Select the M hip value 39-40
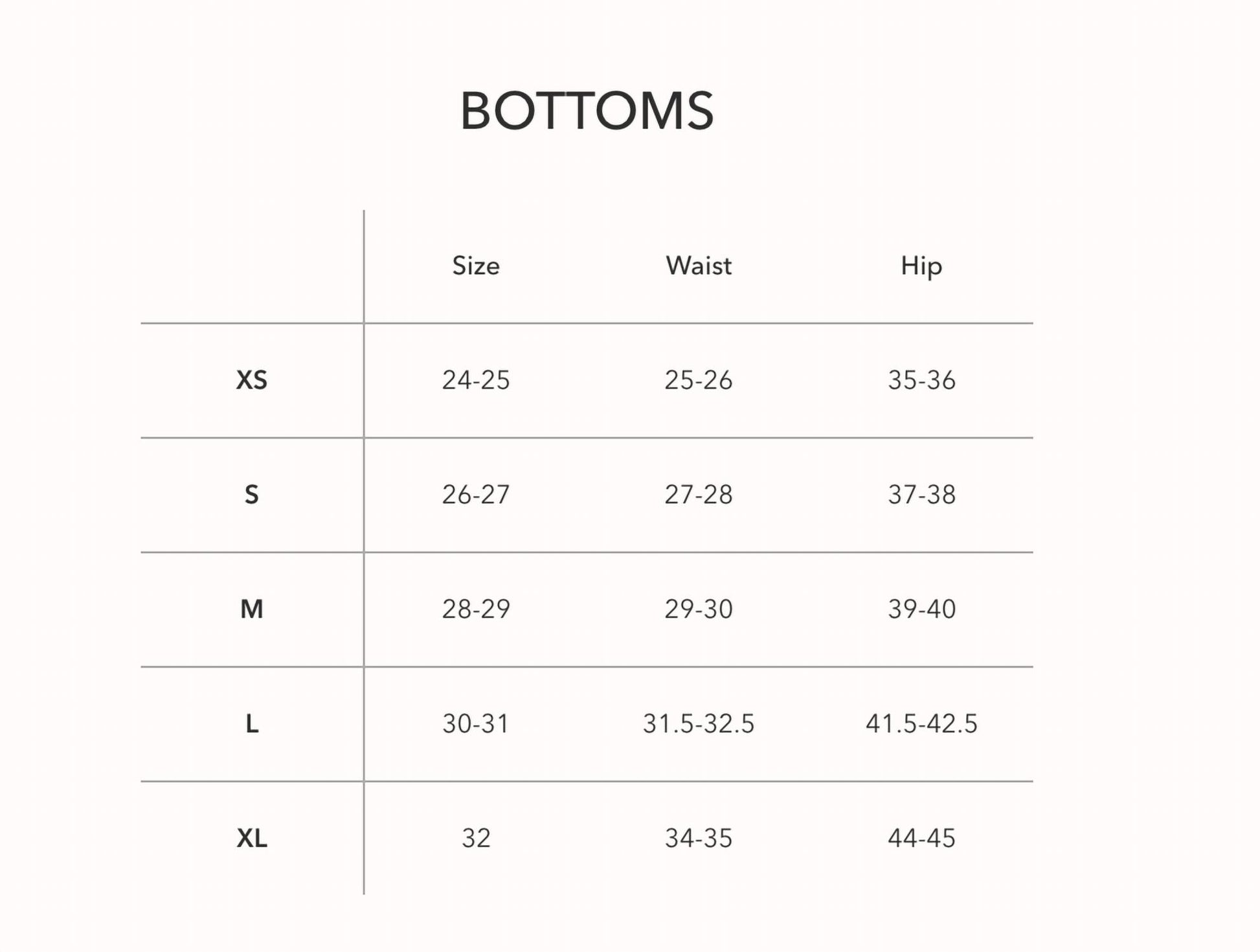Viewport: 1260px width, 952px height. point(921,609)
